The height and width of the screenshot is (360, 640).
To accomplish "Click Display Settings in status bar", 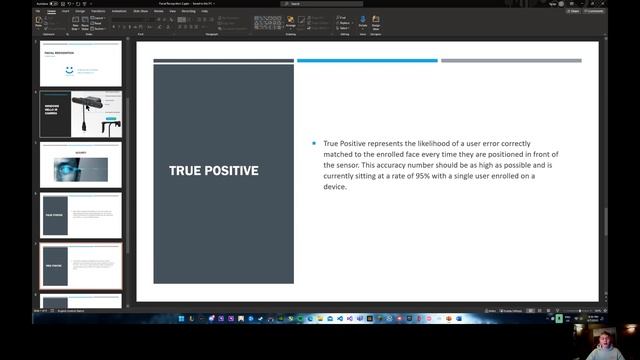I will (x=511, y=311).
